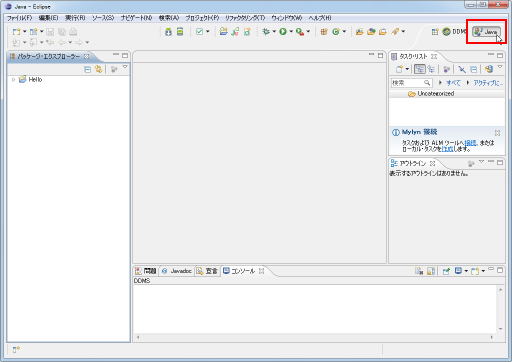Toggle Link with Editor in Package Explorer

click(x=98, y=69)
